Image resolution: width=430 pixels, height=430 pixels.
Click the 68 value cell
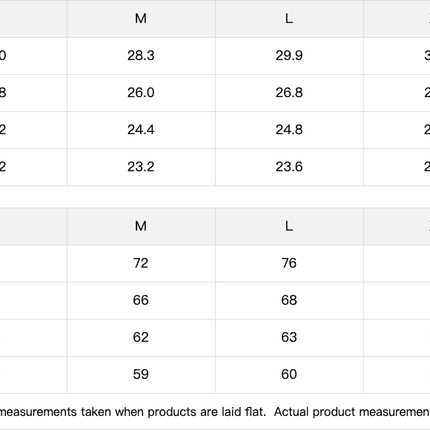click(289, 300)
